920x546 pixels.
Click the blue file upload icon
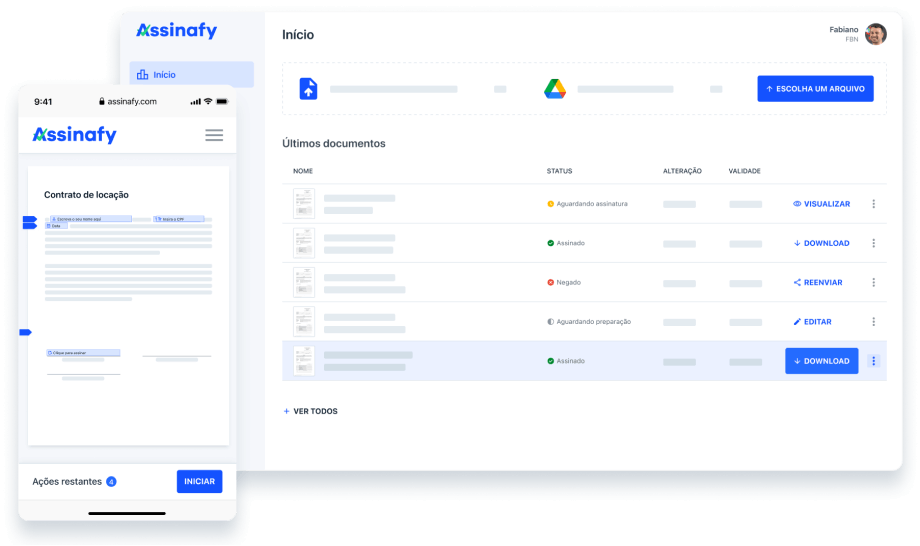point(308,89)
